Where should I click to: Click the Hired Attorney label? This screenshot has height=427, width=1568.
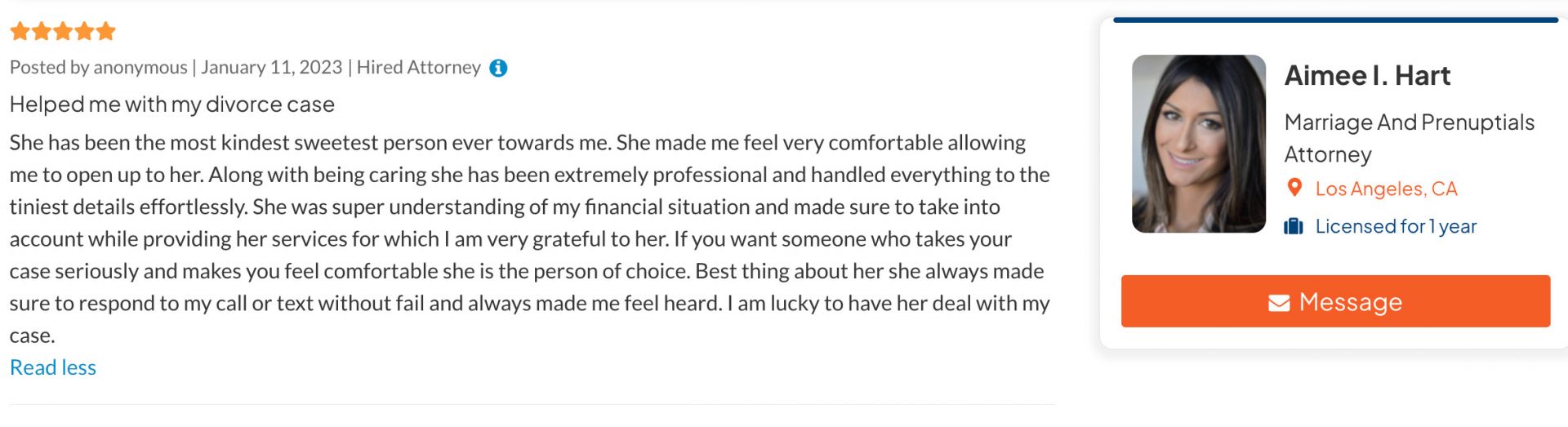(x=418, y=68)
